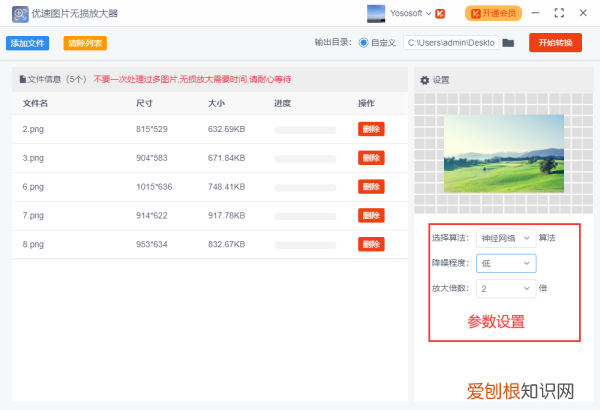Click the progress bar for 8.png
600x410 pixels.
(305, 245)
